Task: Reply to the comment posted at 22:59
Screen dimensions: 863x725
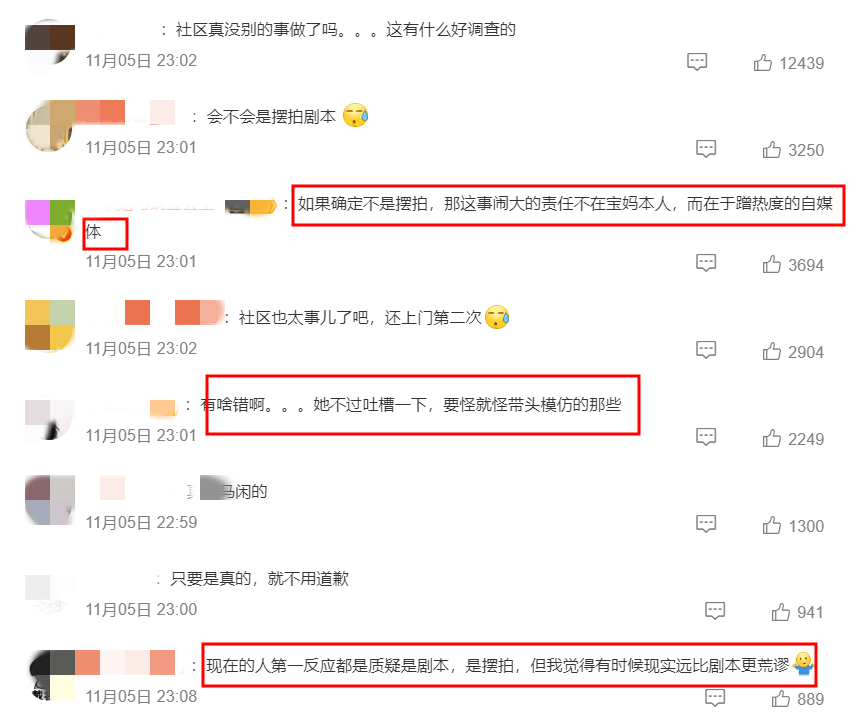Action: [x=706, y=524]
